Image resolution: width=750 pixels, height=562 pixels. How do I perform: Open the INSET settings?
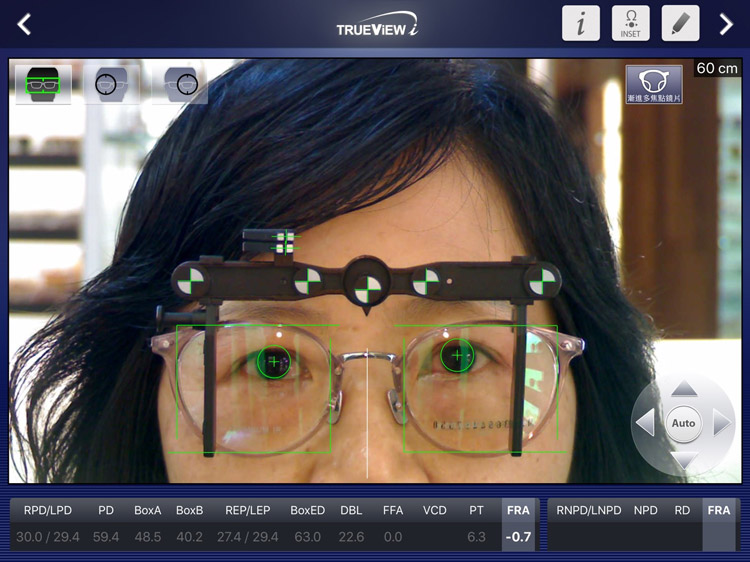pos(630,24)
